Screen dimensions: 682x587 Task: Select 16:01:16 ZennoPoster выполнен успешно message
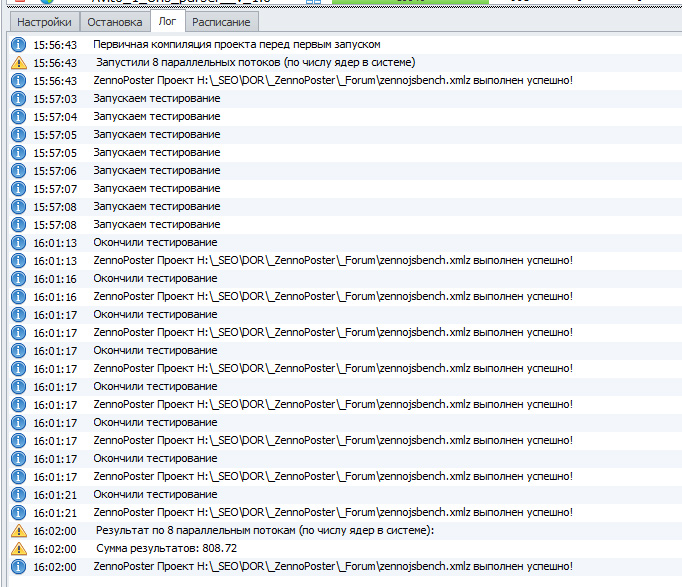[x=333, y=297]
